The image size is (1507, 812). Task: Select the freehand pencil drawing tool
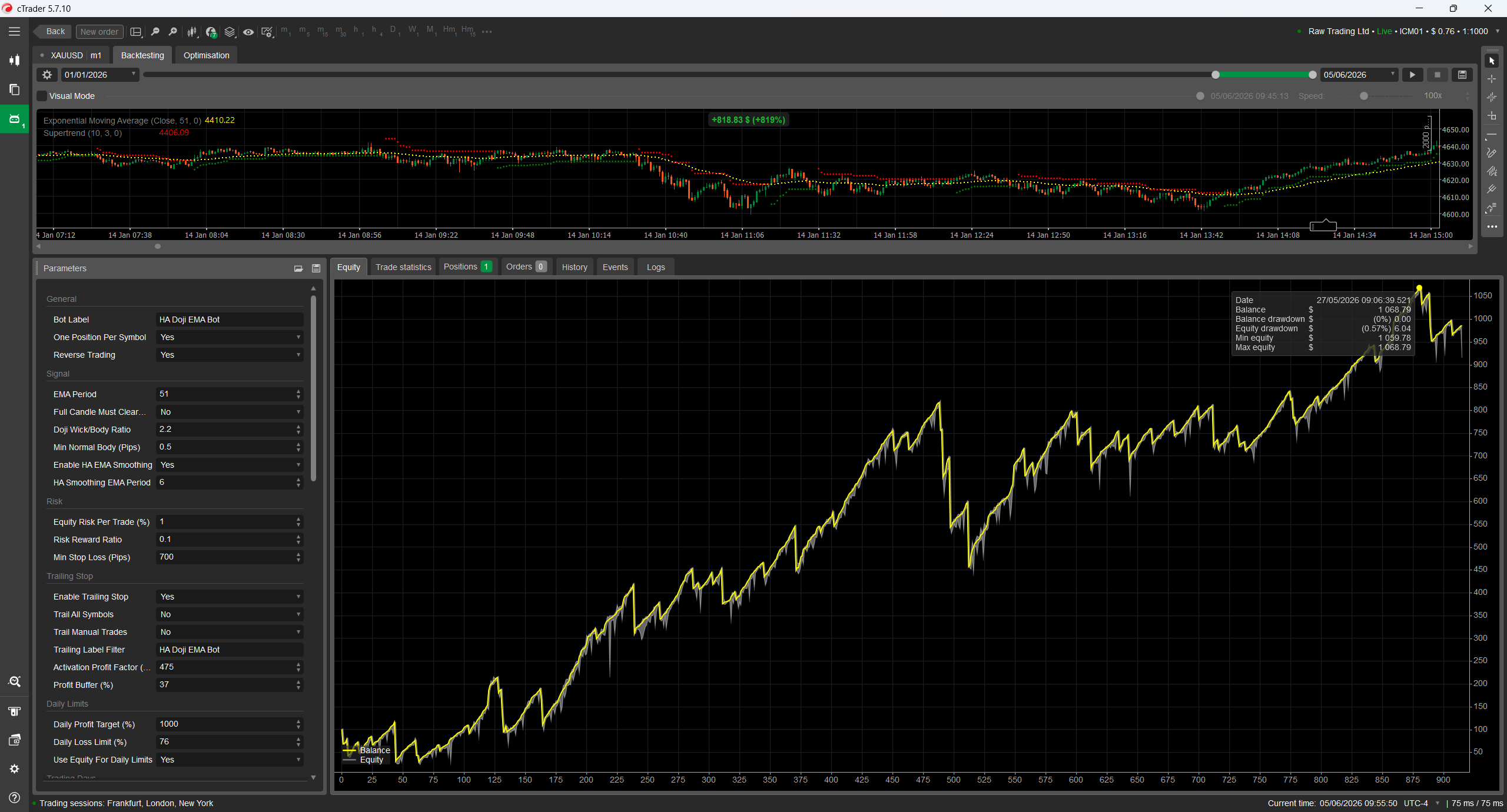click(x=1492, y=153)
